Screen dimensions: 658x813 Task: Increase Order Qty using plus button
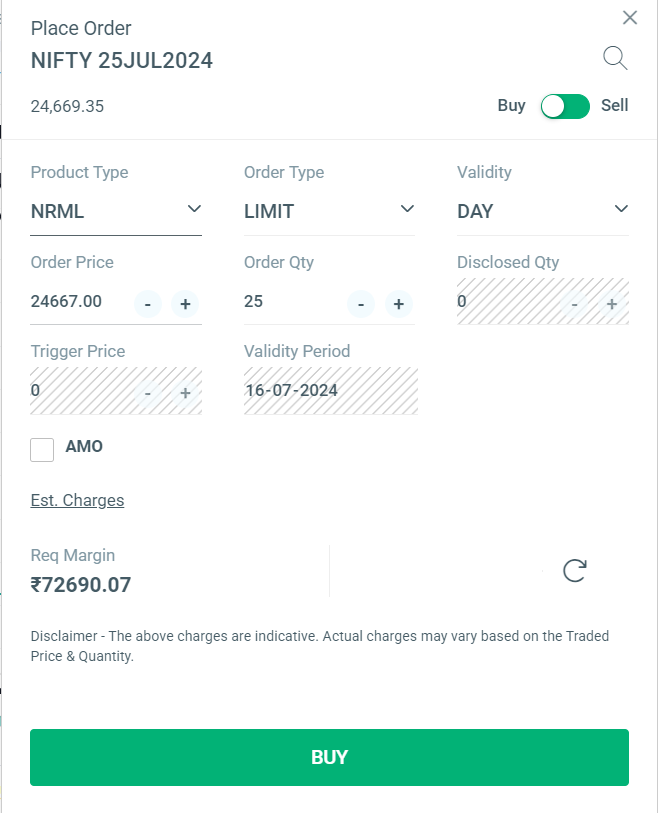[397, 303]
